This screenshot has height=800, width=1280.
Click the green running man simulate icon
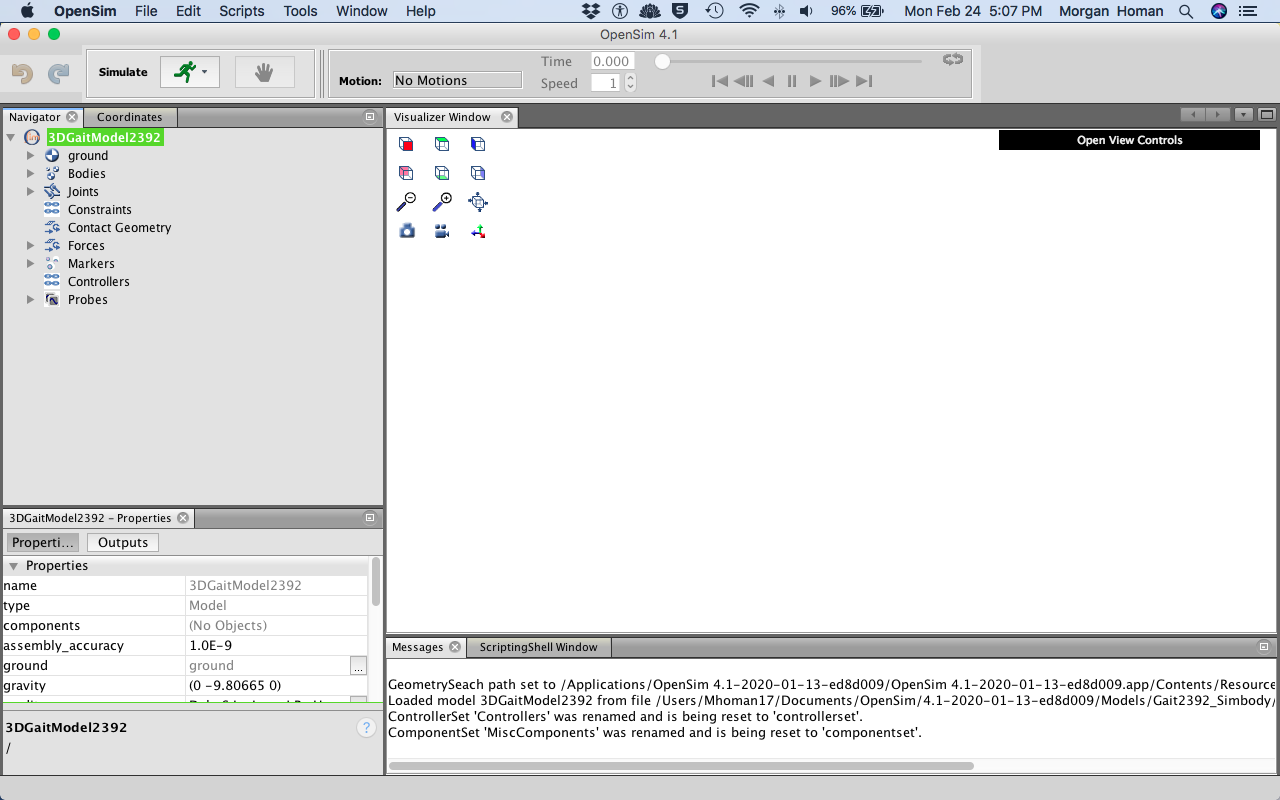pyautogui.click(x=184, y=71)
